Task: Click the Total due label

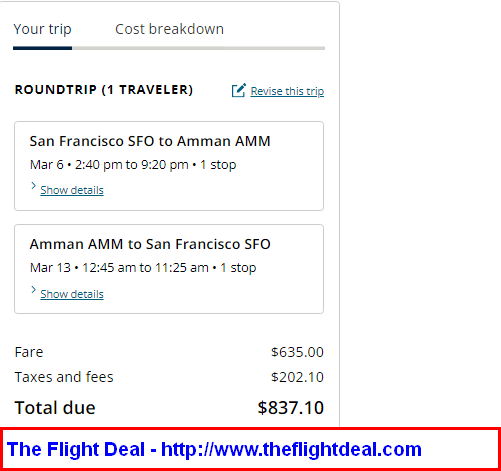Action: tap(55, 408)
